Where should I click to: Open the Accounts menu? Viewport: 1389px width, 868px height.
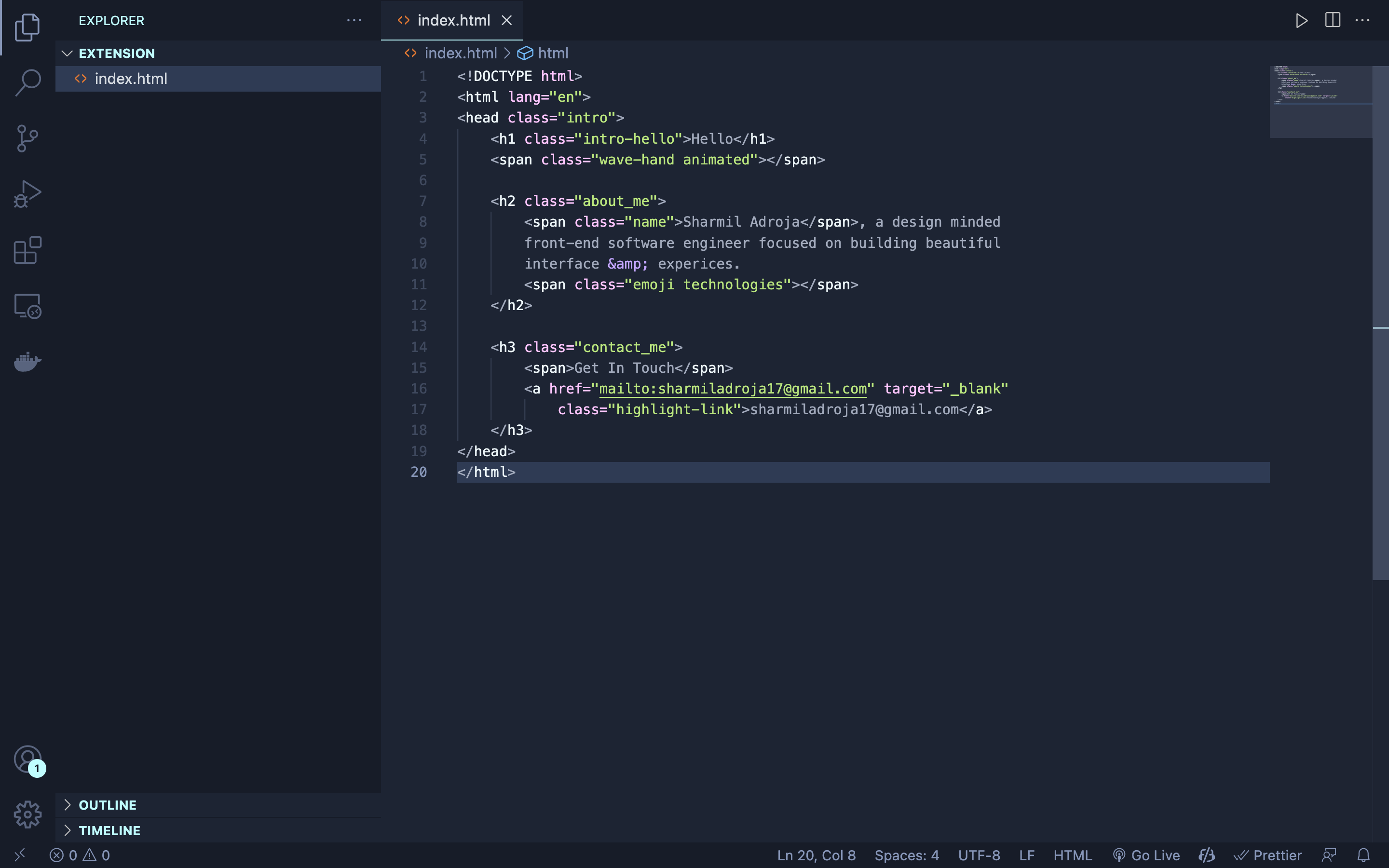27,759
